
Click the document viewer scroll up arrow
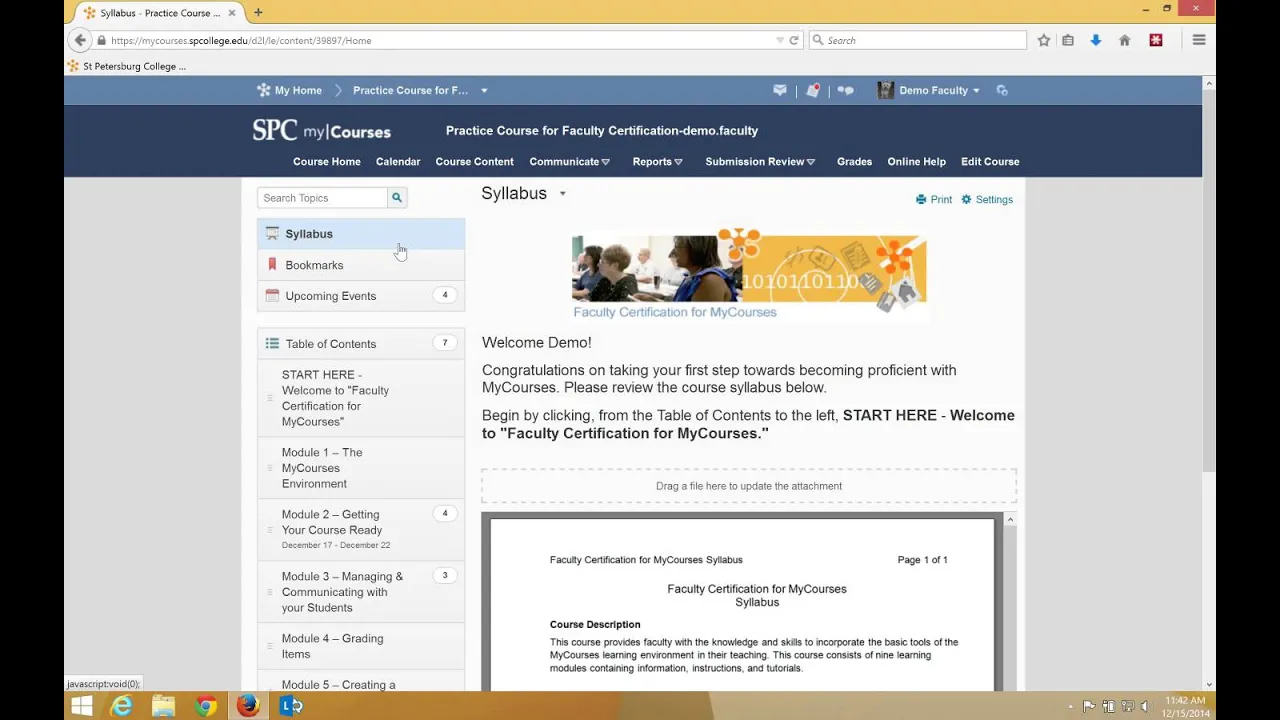click(x=1010, y=519)
